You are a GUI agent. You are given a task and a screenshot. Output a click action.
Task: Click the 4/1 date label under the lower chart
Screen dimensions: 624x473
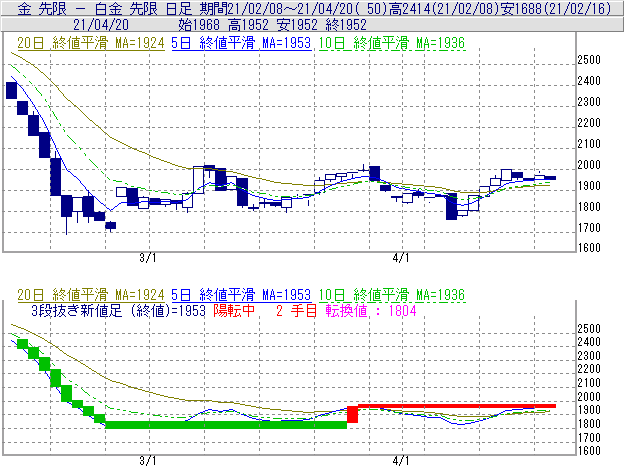[x=401, y=461]
